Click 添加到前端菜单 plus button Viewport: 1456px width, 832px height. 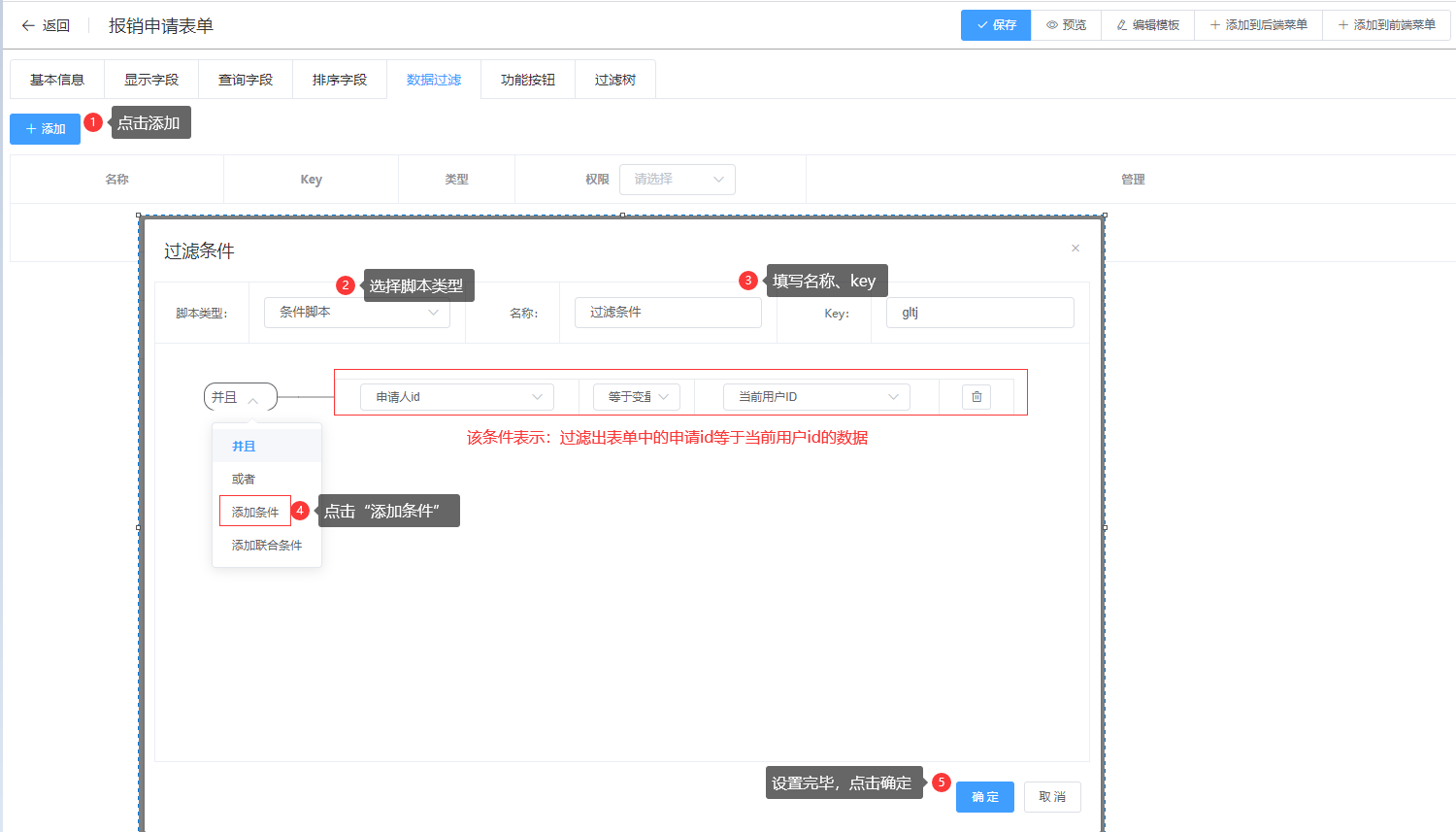click(x=1386, y=25)
